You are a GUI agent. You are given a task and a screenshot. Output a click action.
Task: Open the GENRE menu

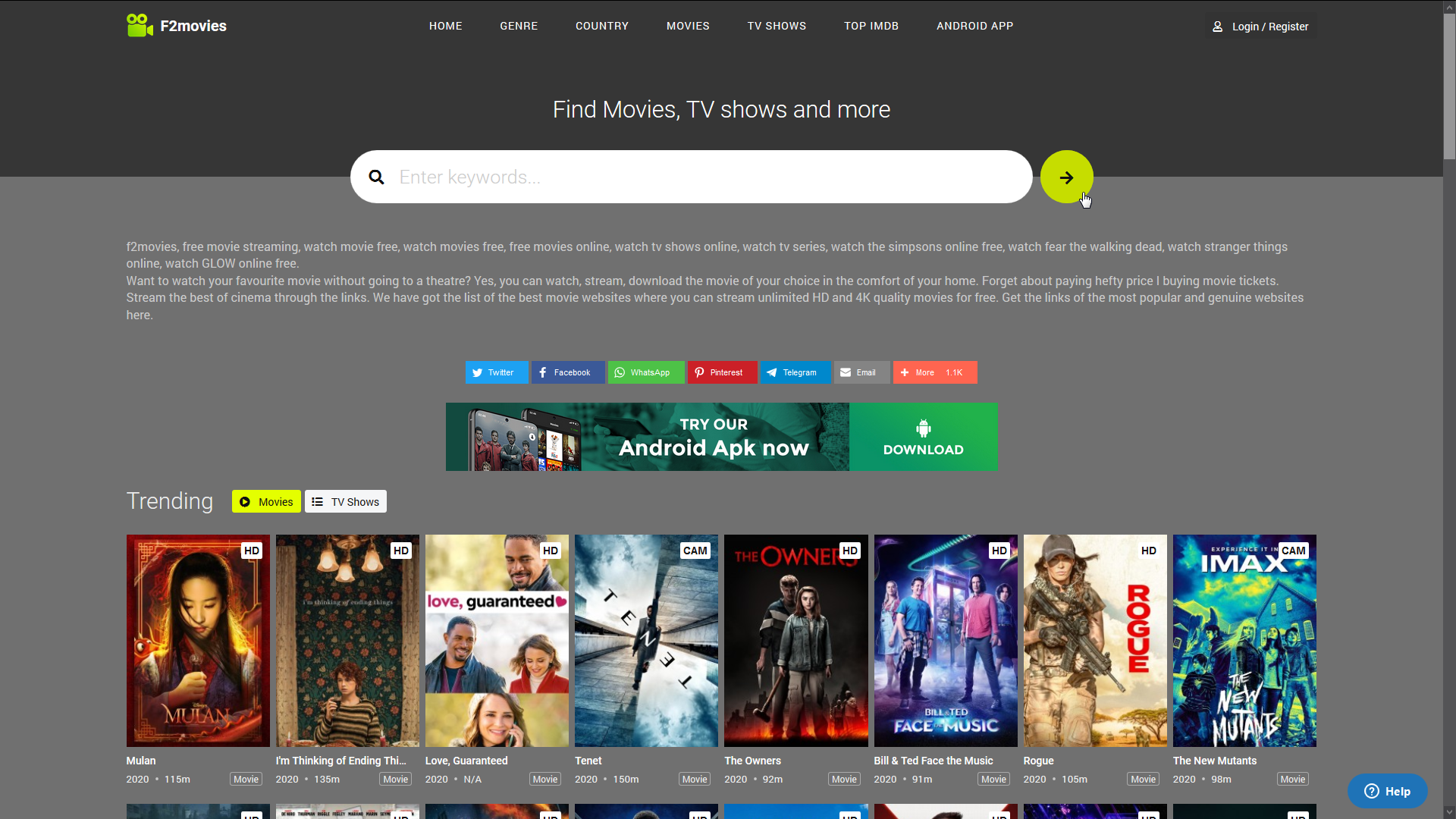coord(519,26)
